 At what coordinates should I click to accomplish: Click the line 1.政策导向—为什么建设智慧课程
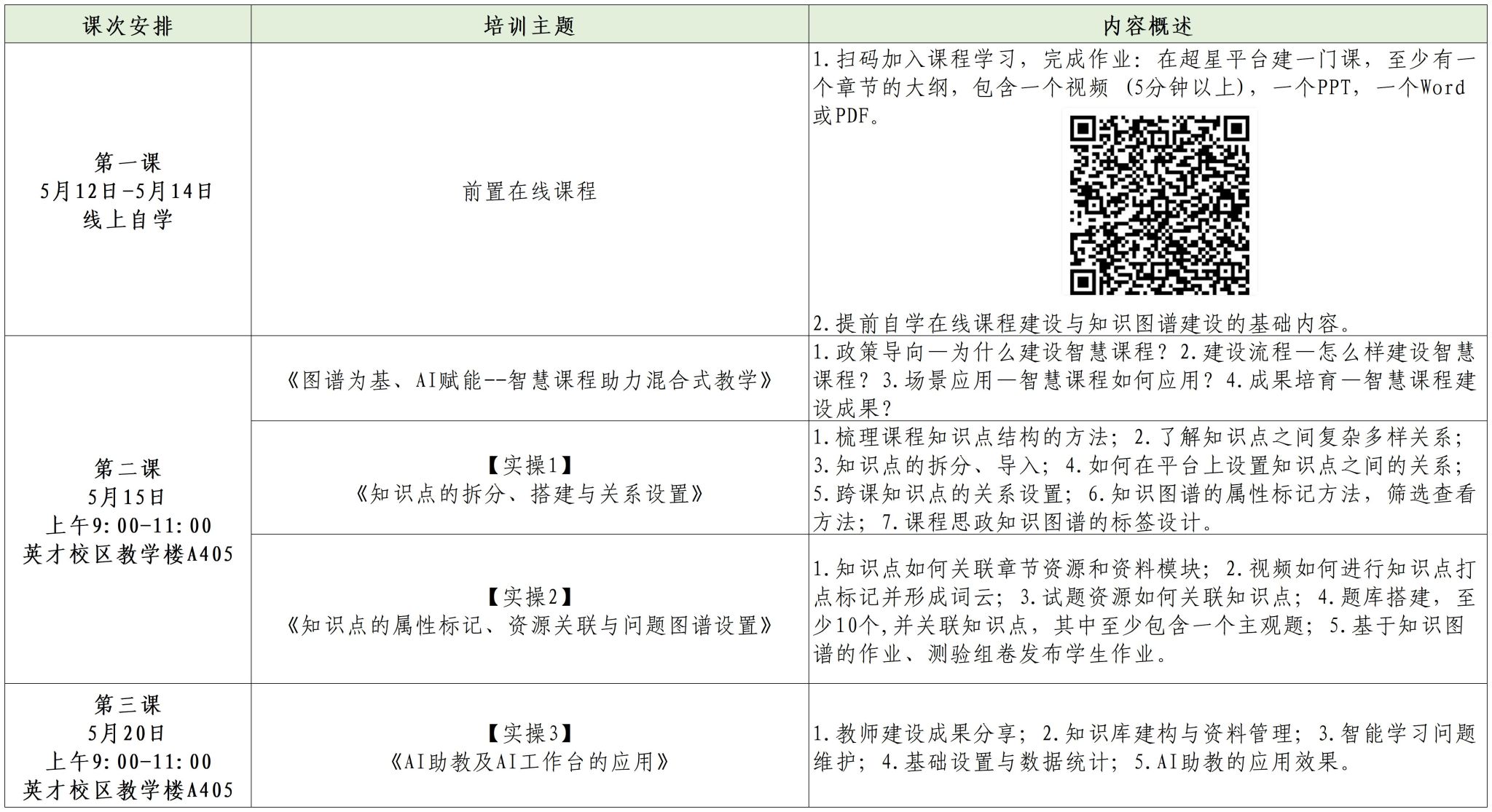[1144, 352]
